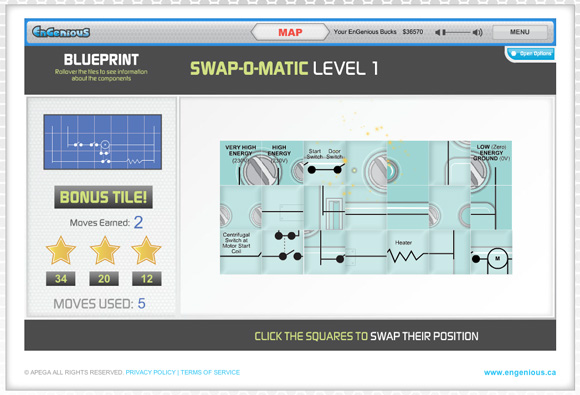This screenshot has width=580, height=395.
Task: Click the EnGenious logo
Action: (x=61, y=32)
